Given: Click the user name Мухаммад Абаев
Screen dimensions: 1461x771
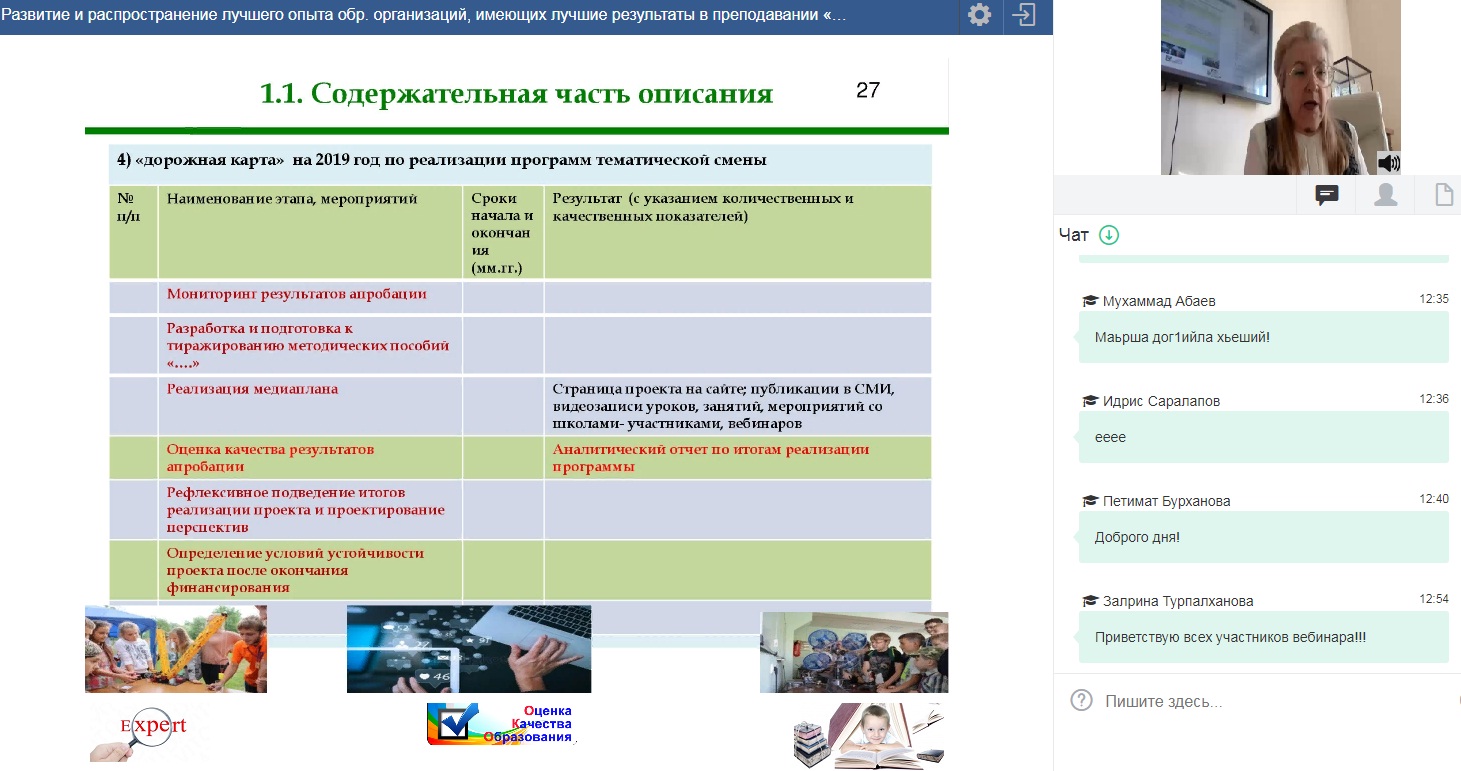Looking at the screenshot, I should 1159,301.
